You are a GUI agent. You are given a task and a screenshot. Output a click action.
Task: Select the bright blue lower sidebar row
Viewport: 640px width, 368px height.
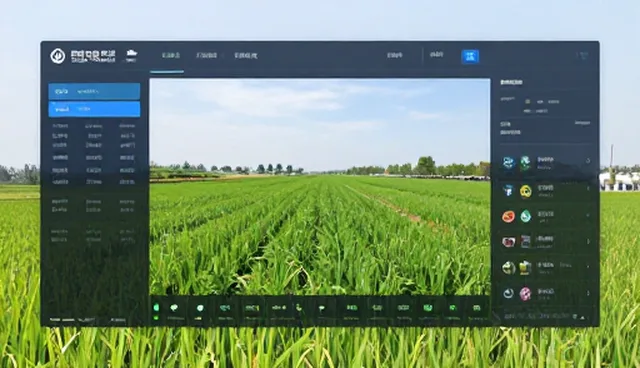point(94,109)
